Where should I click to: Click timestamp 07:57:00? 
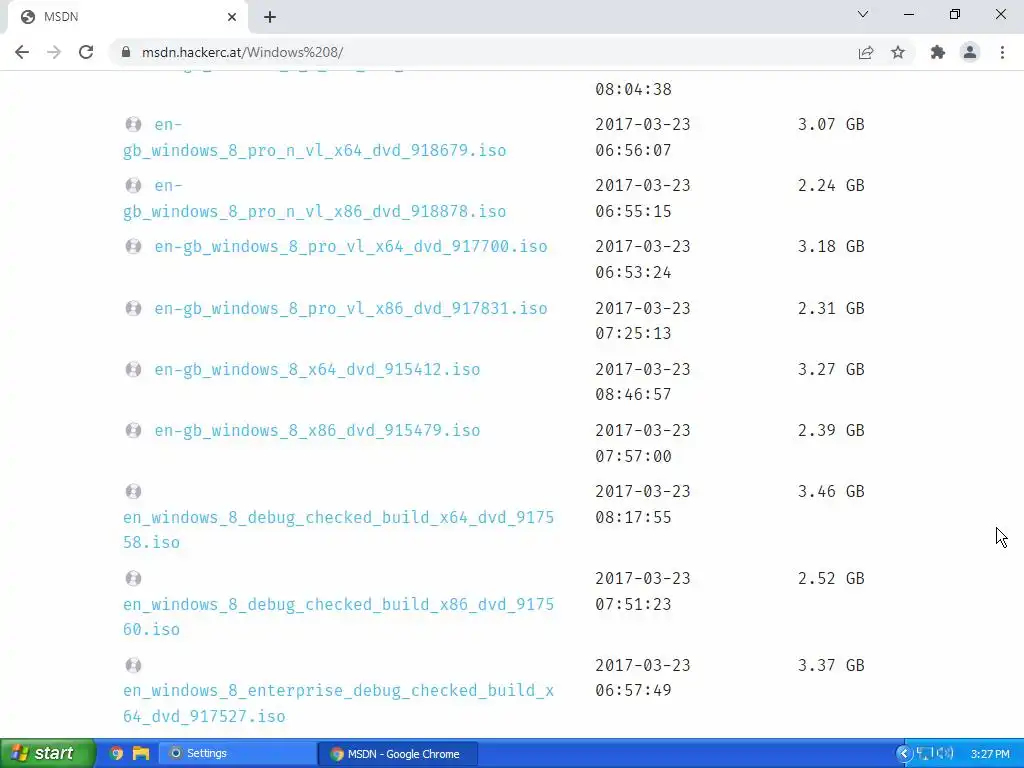click(x=633, y=456)
